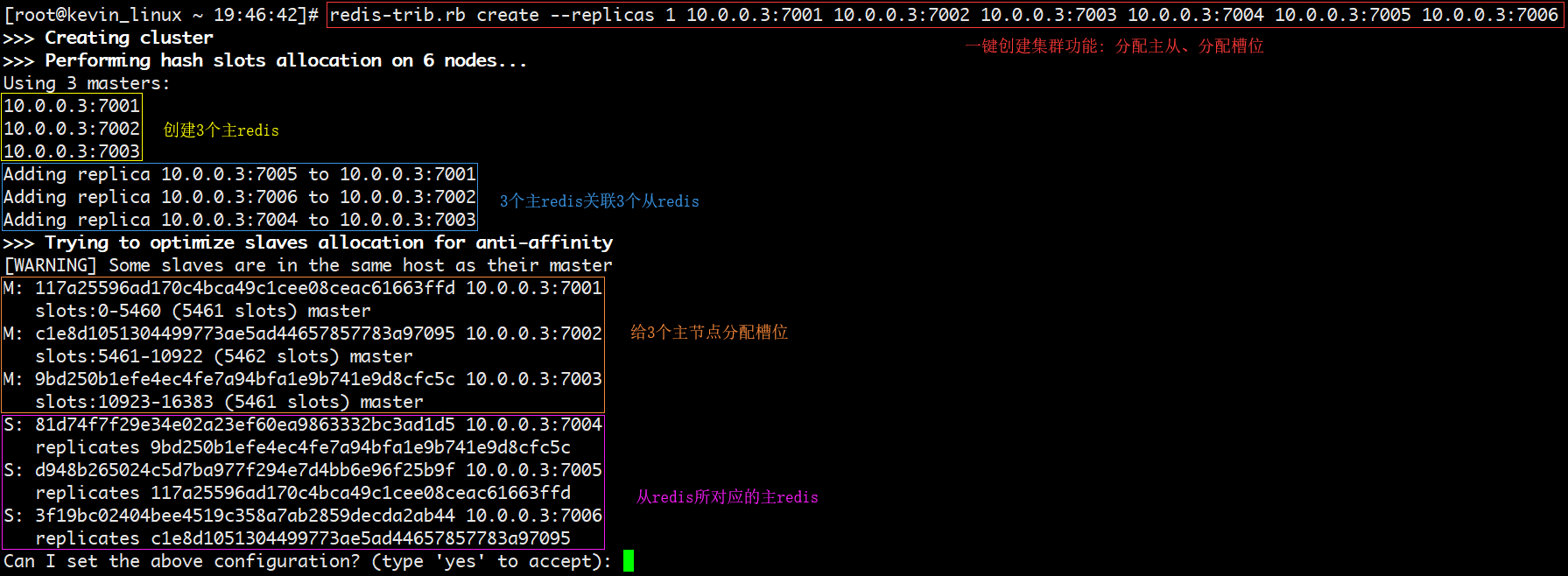
Task: Click "10.0.0.3:7003" under Using 3 masters
Action: point(72,151)
